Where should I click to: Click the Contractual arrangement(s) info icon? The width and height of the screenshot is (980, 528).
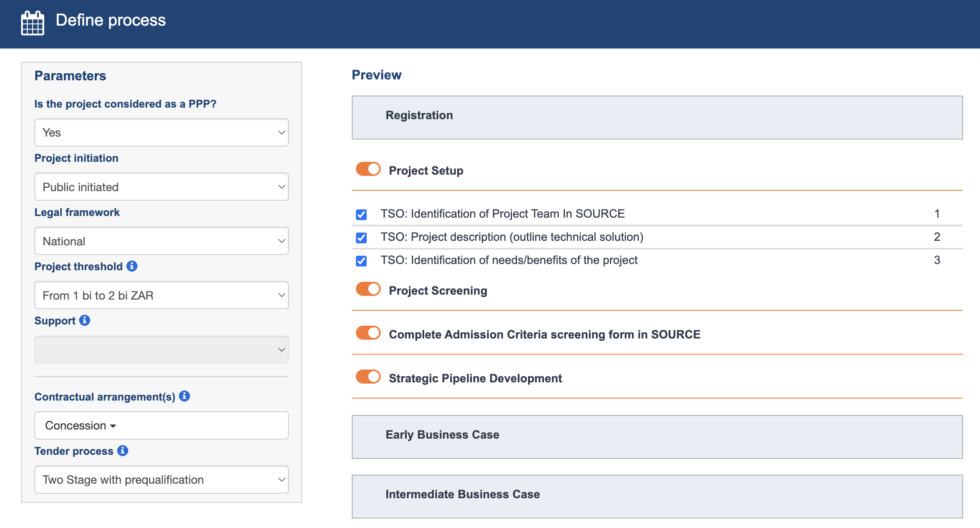pos(185,397)
